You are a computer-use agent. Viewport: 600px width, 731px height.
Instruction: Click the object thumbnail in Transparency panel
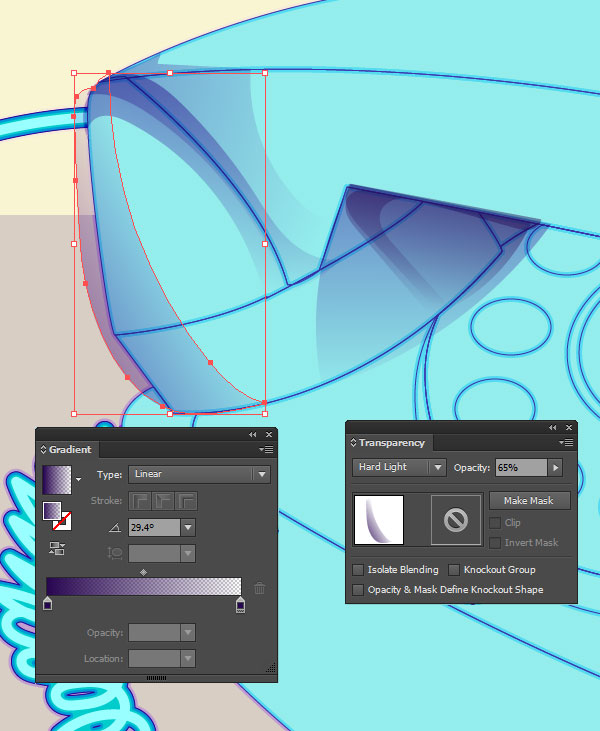pos(379,520)
